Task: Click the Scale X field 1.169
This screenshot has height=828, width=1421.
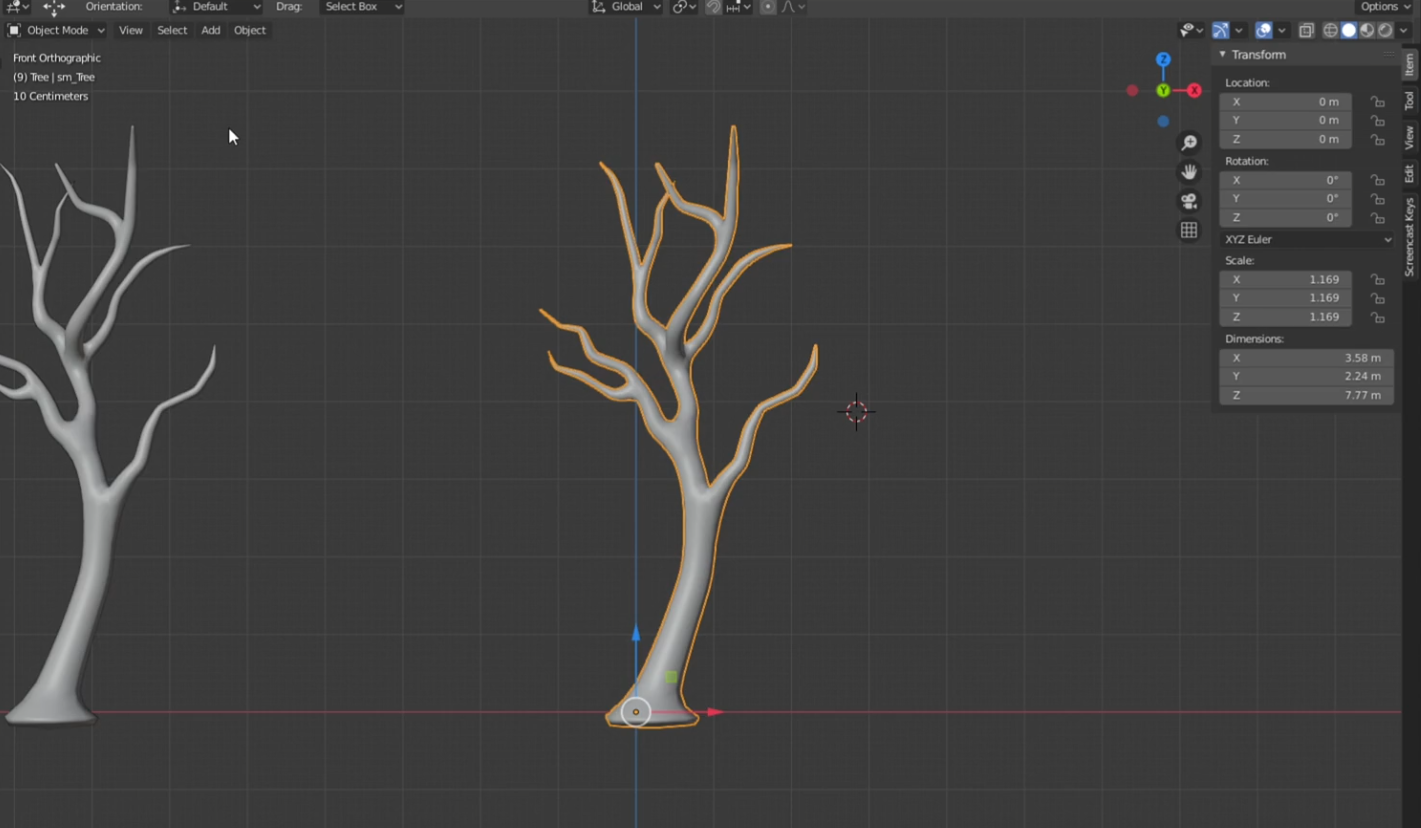Action: [x=1286, y=279]
